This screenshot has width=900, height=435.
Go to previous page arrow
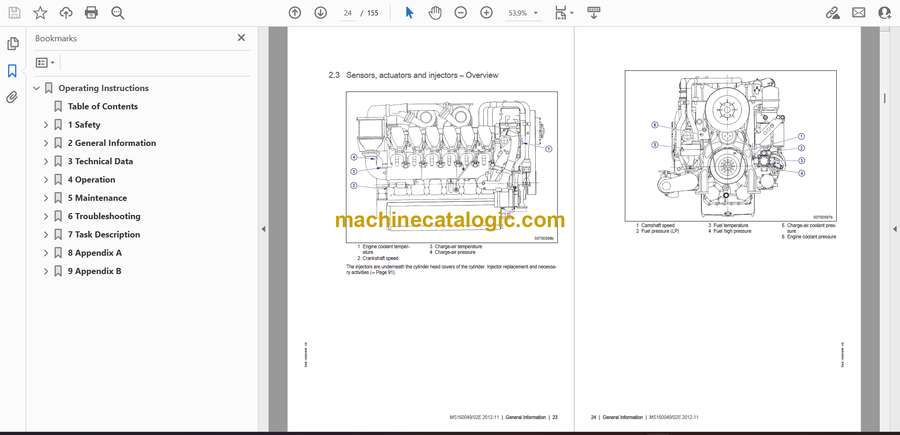[x=294, y=13]
